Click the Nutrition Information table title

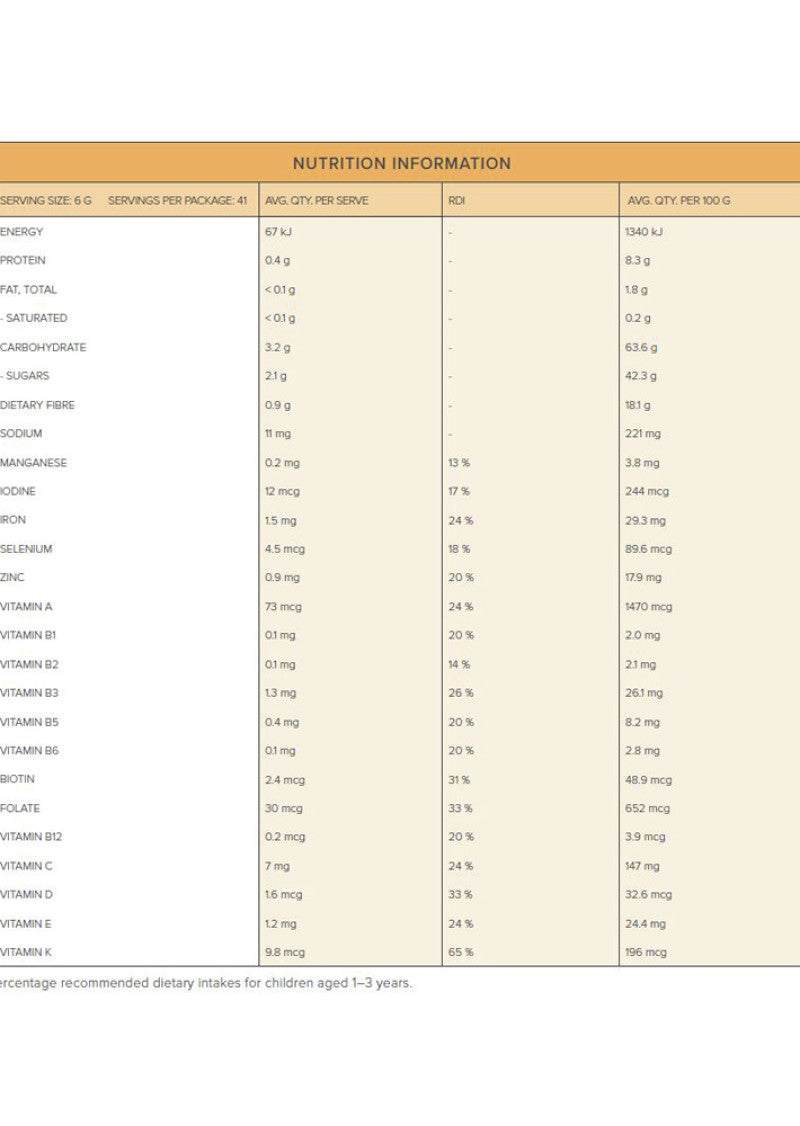[401, 163]
